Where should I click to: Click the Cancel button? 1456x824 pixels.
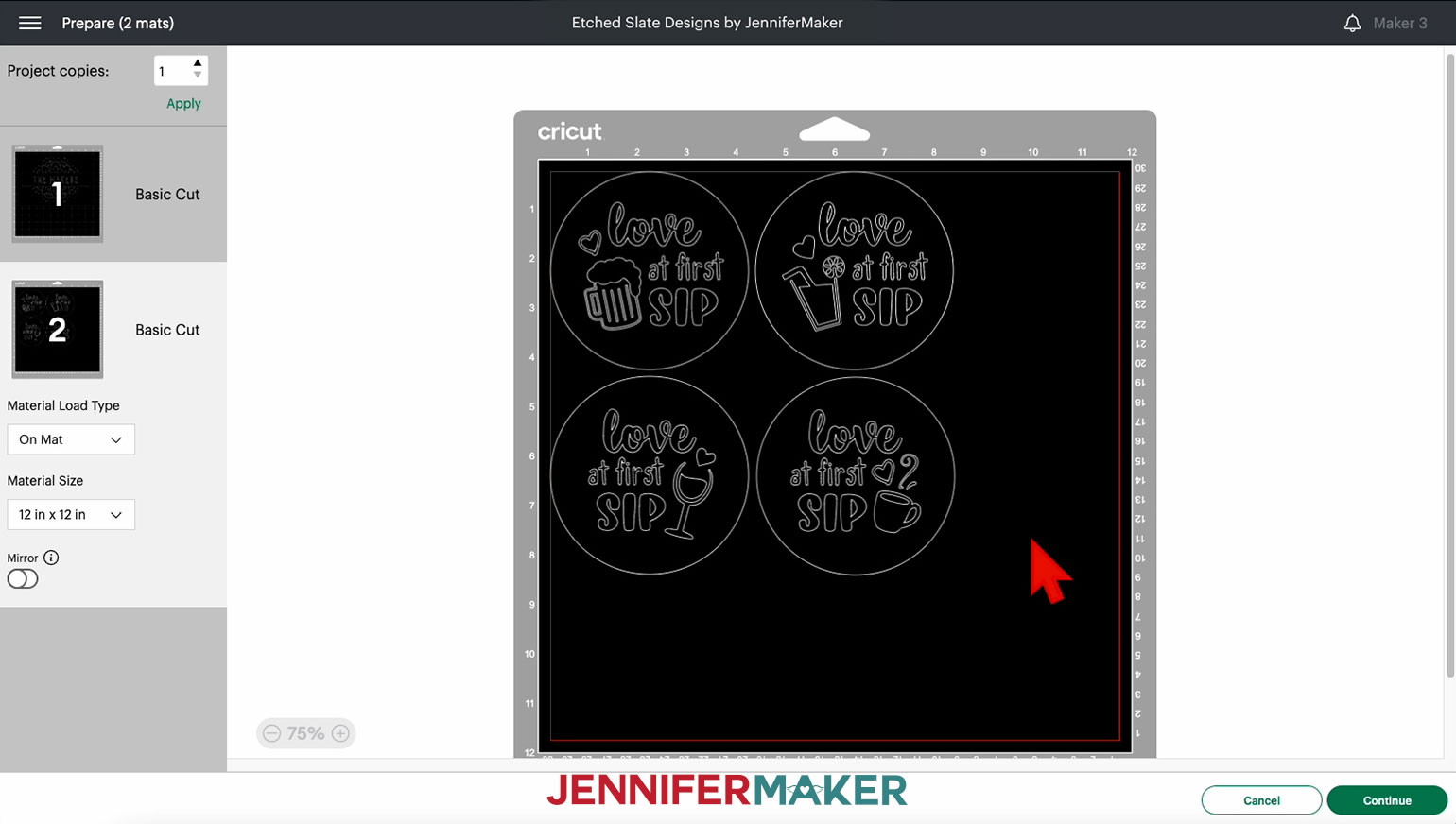point(1261,800)
